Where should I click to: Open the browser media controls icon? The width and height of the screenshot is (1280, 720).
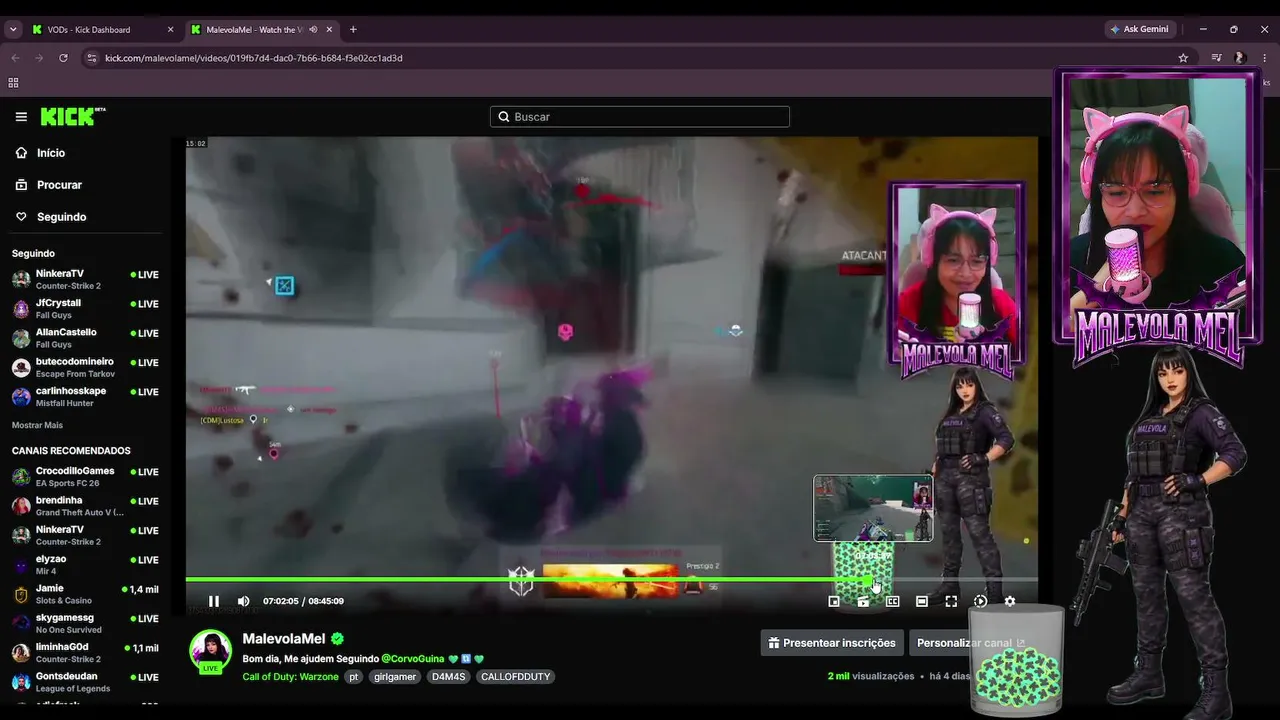coord(1216,58)
